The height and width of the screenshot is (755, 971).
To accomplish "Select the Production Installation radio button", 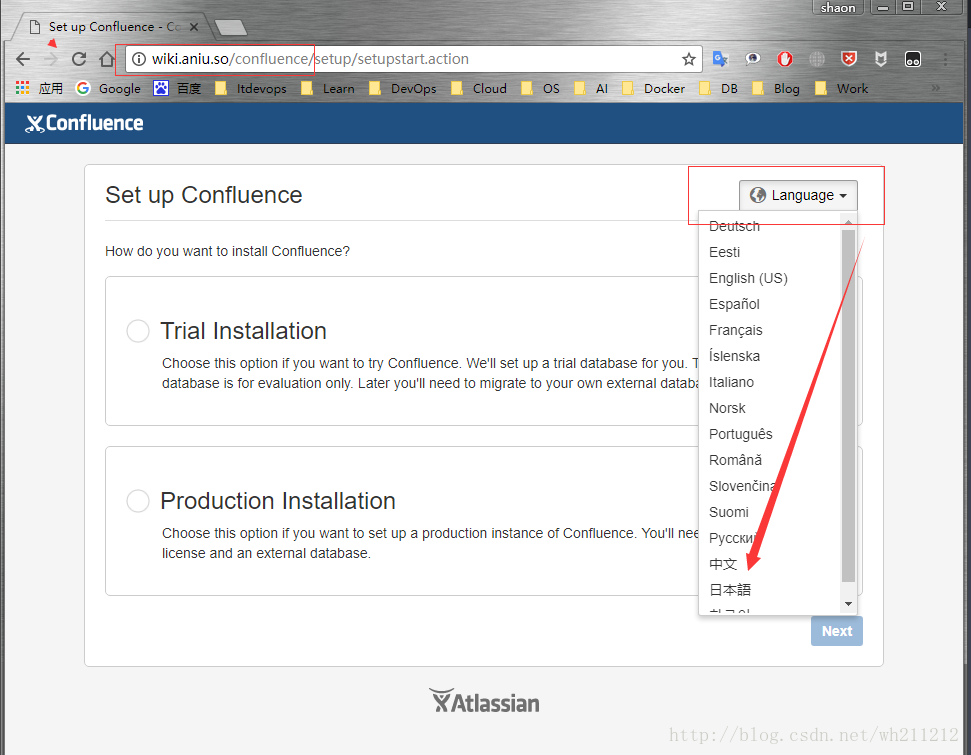I will click(x=138, y=501).
